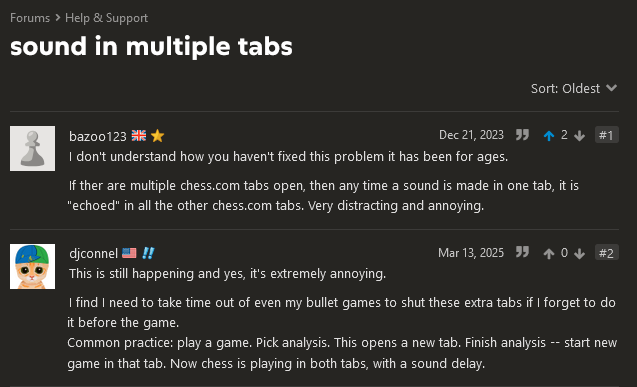Go to Forums in the breadcrumb
This screenshot has height=387, width=637.
click(x=30, y=18)
